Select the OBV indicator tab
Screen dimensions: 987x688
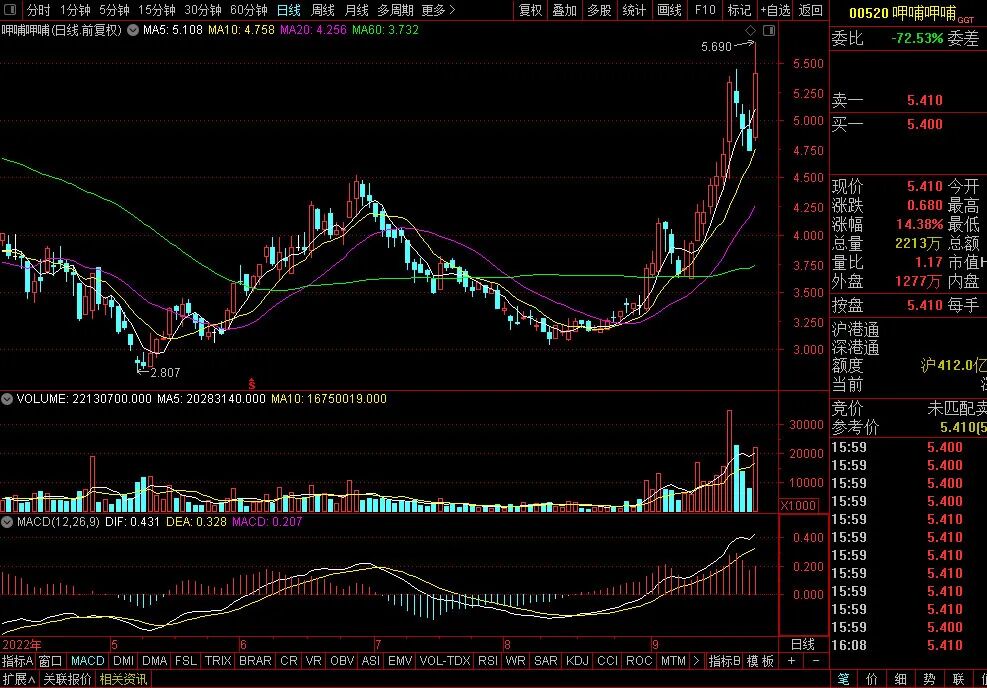[x=342, y=661]
